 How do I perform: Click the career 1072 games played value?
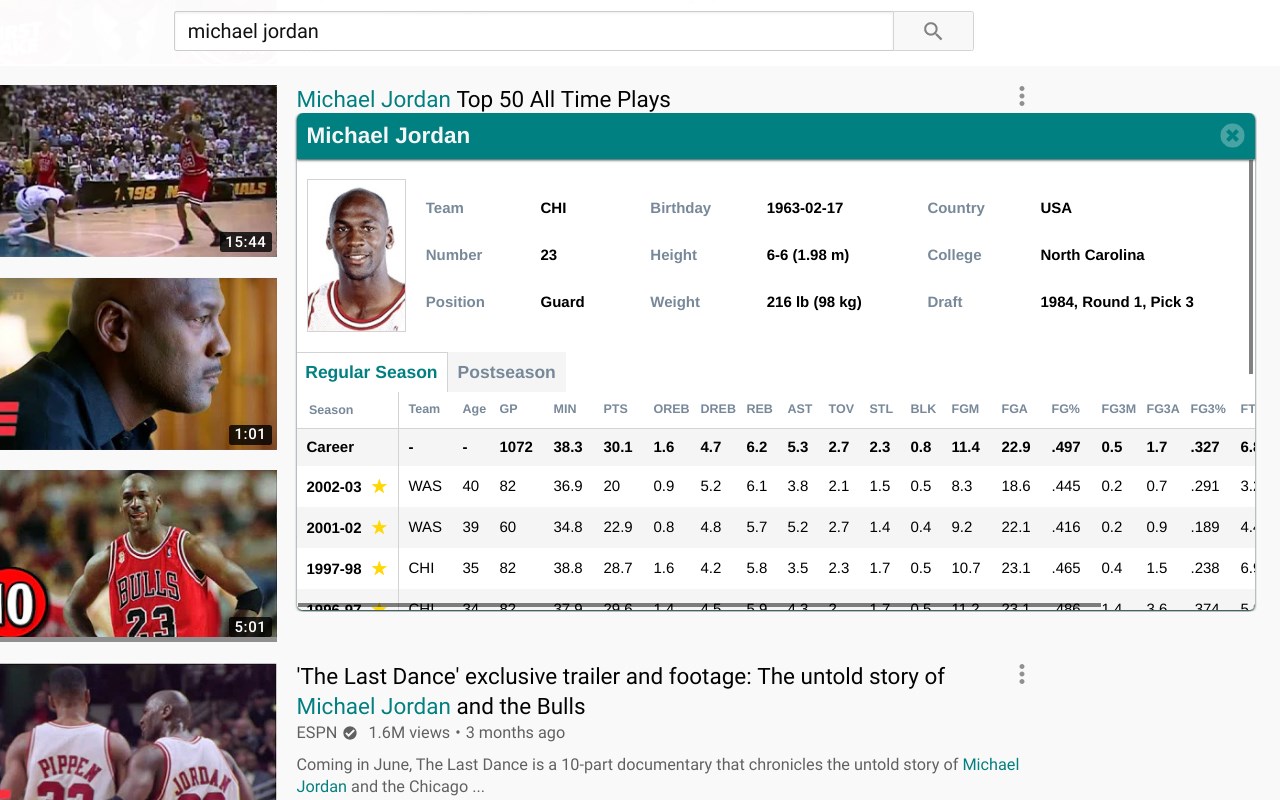click(516, 447)
